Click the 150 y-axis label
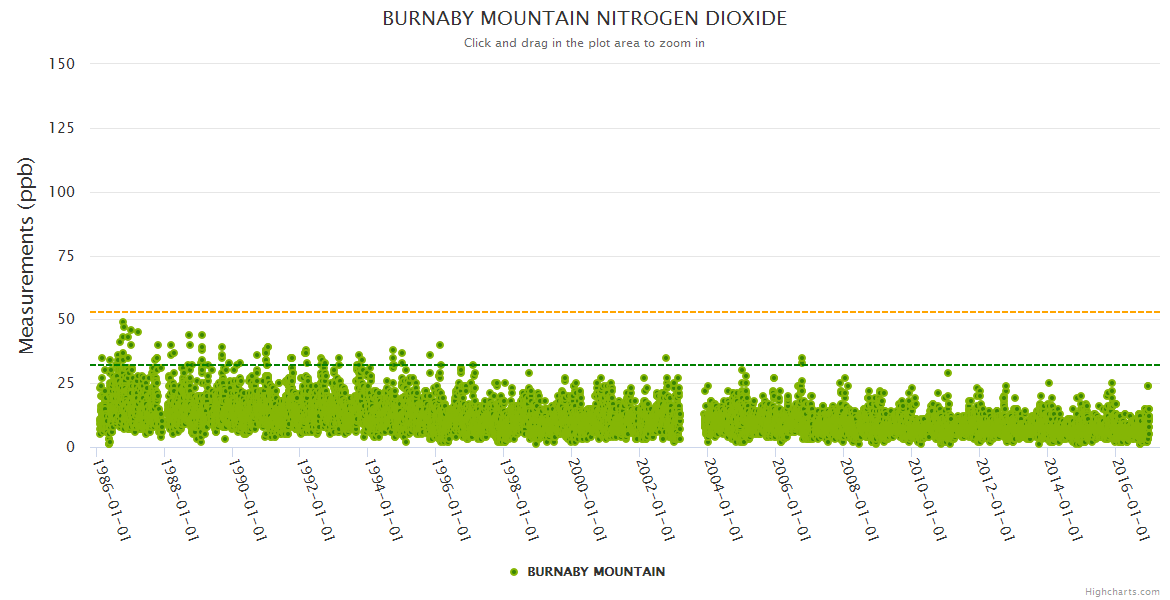This screenshot has width=1170, height=600. tap(62, 64)
